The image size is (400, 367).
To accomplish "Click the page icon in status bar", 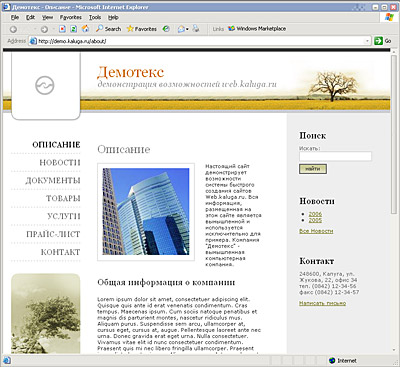I will (7, 361).
